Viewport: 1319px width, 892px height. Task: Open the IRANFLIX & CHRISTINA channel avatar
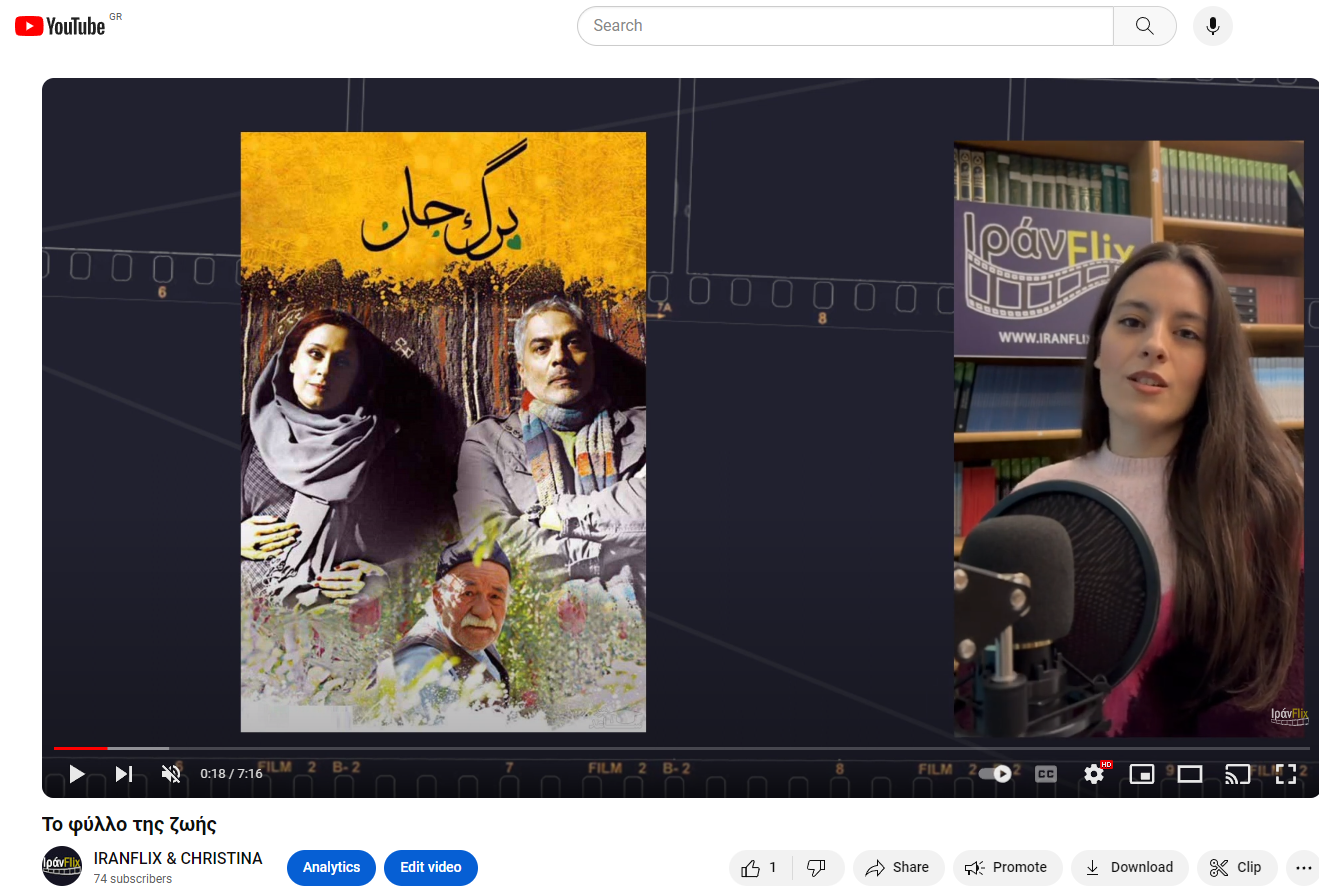click(62, 866)
